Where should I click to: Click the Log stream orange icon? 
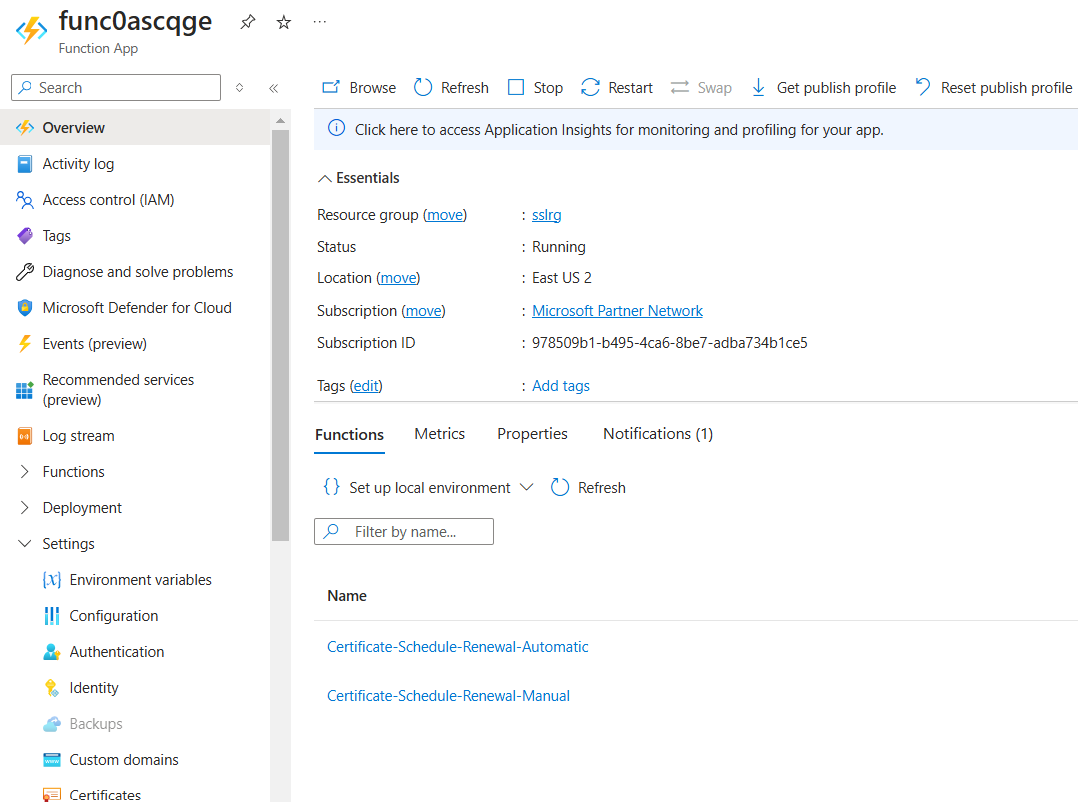pyautogui.click(x=25, y=436)
